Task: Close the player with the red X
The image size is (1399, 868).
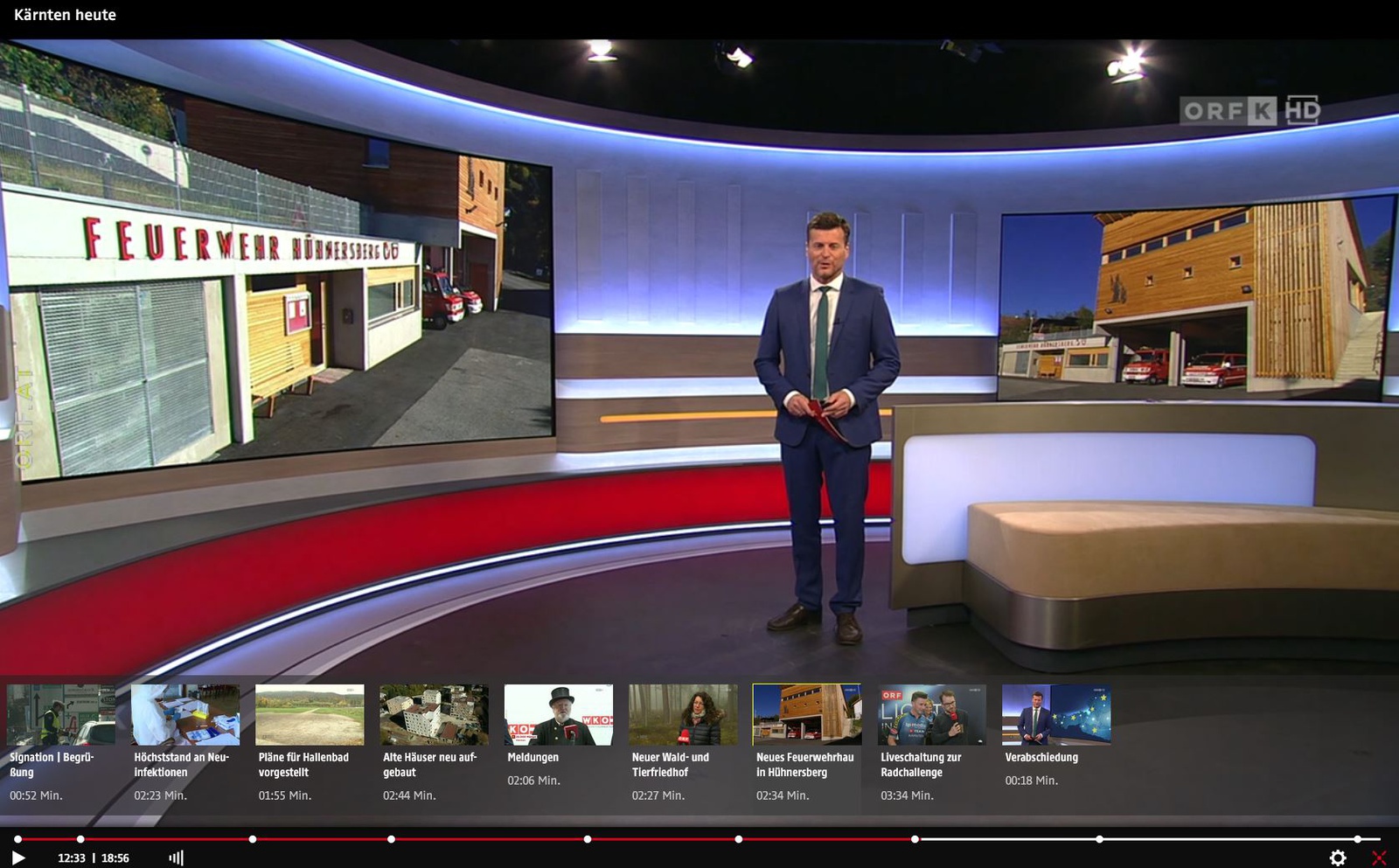Action: [1379, 858]
